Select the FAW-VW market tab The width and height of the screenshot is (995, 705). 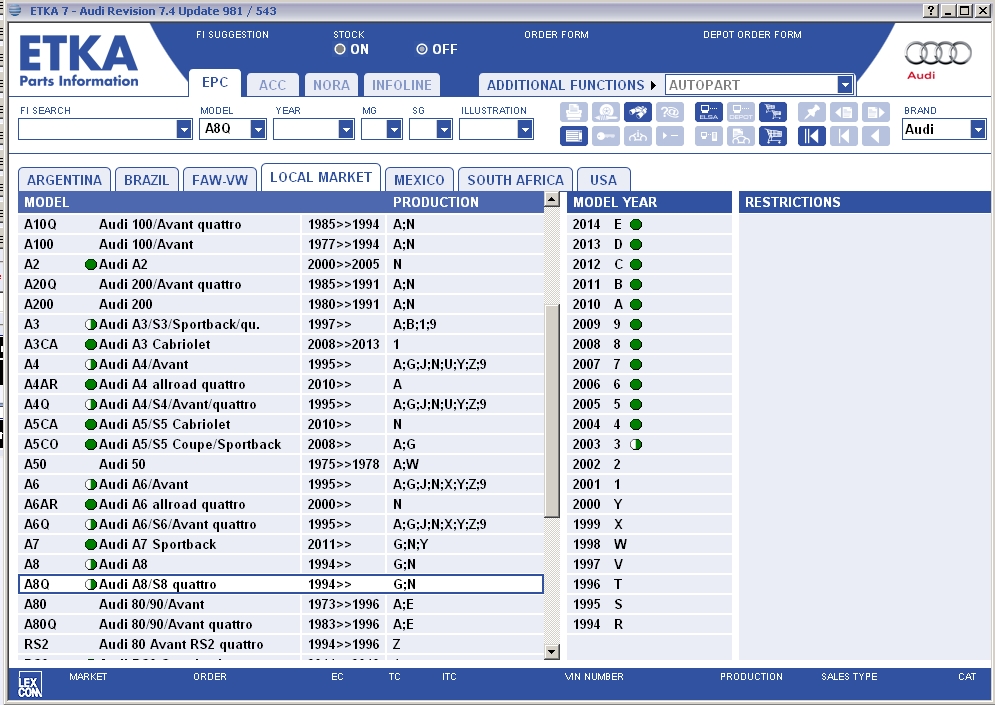pyautogui.click(x=220, y=180)
